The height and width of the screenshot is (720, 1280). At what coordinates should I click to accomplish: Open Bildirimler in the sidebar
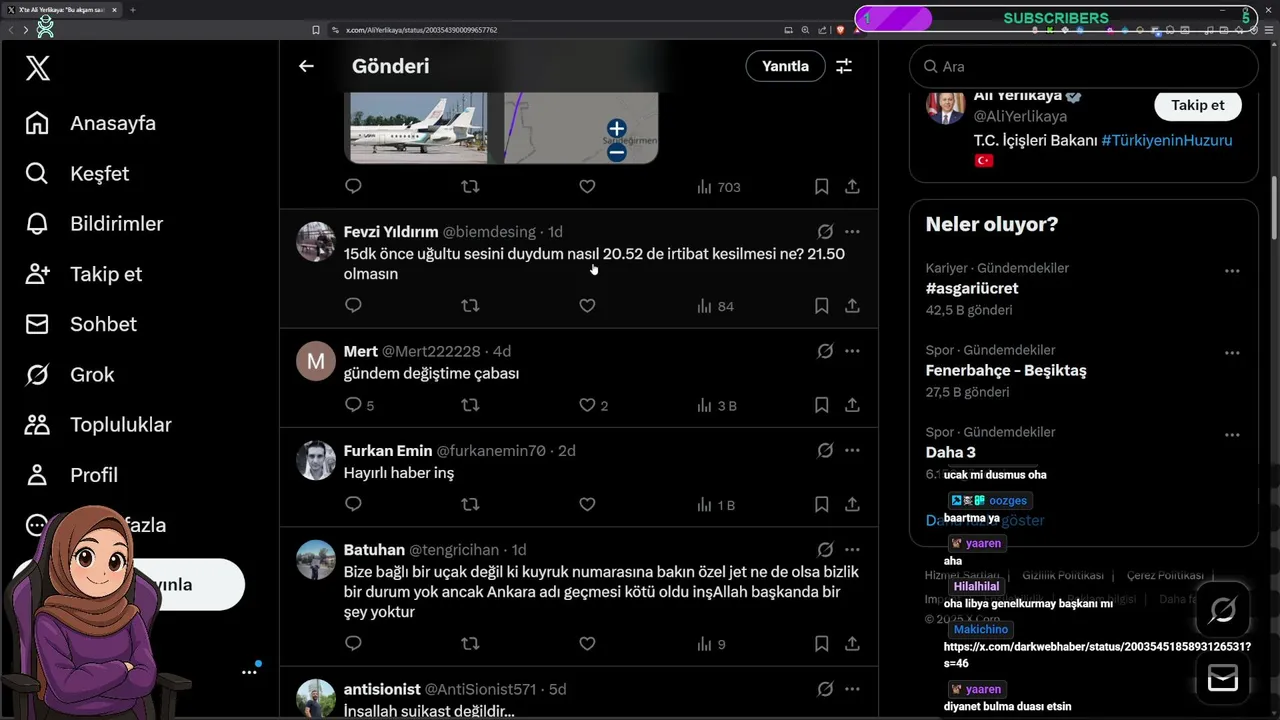[x=94, y=224]
